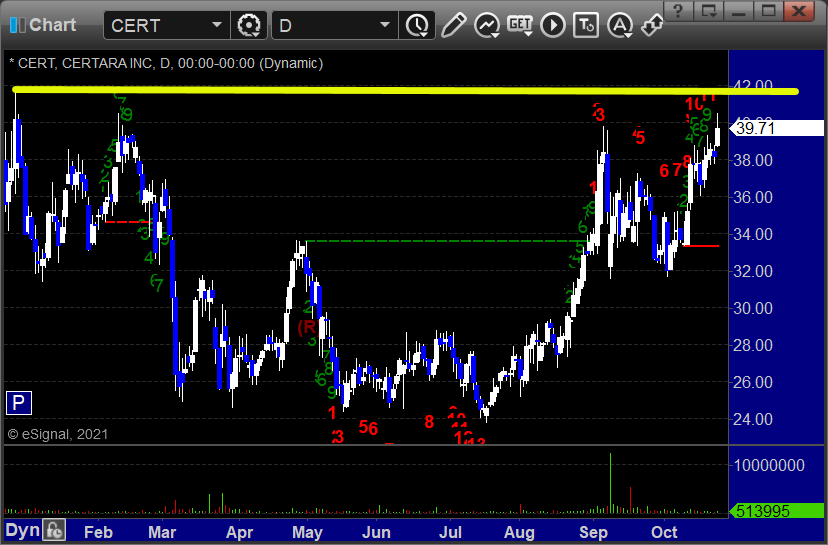Click the P badge on chart
828x545 pixels.
point(18,403)
